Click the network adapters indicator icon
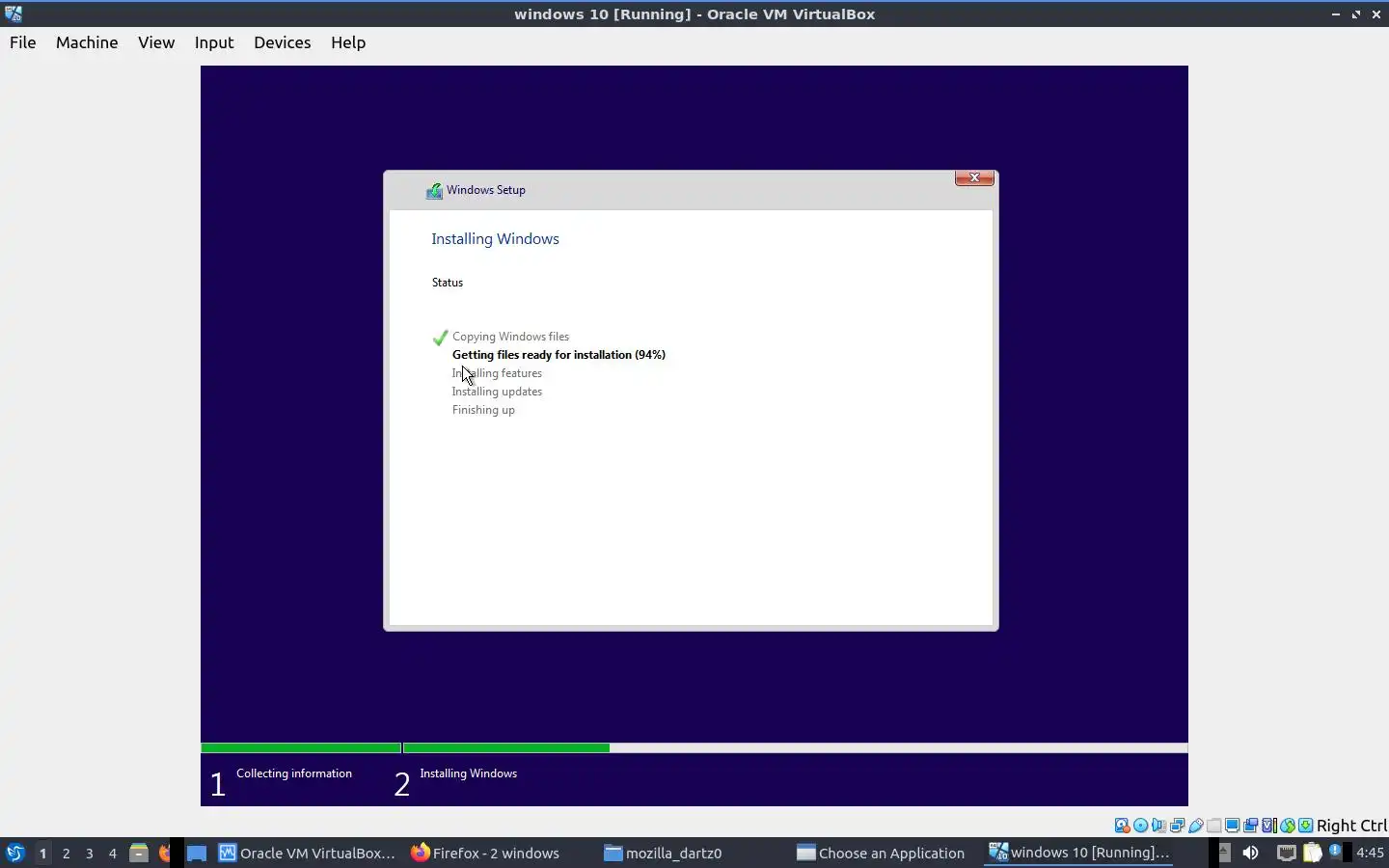 click(x=1177, y=826)
